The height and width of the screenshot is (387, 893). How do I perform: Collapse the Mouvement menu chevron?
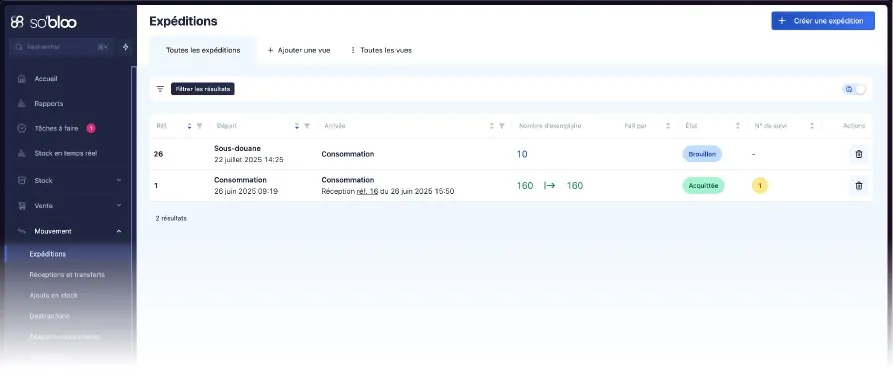119,231
